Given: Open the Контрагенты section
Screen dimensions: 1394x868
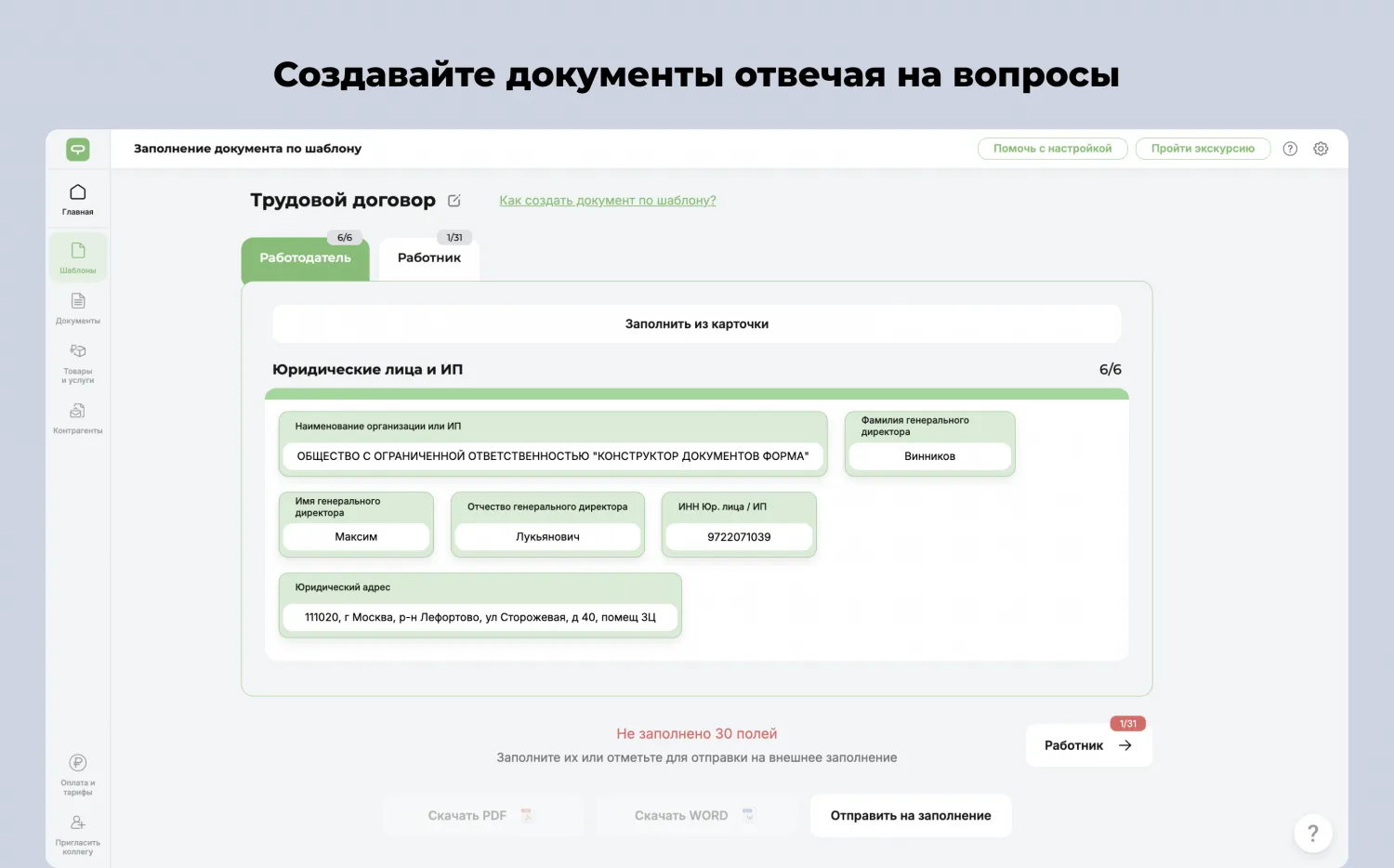Looking at the screenshot, I should [78, 417].
